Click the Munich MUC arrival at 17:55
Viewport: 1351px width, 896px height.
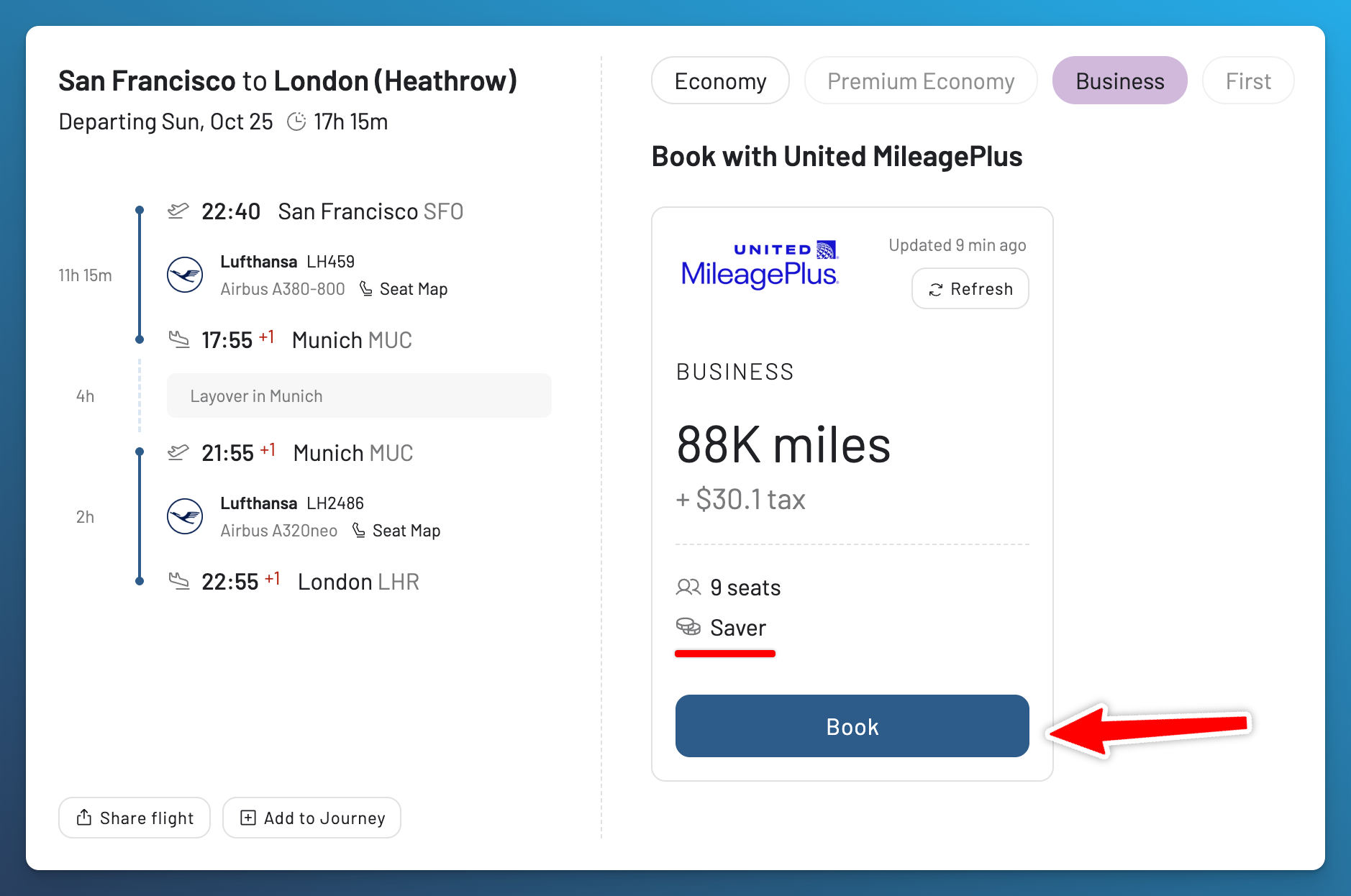[x=352, y=340]
